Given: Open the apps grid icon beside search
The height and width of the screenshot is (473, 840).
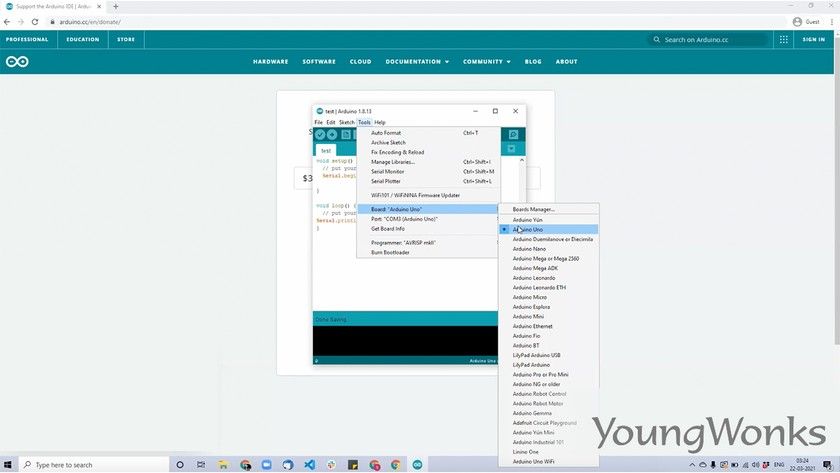Looking at the screenshot, I should (x=784, y=40).
